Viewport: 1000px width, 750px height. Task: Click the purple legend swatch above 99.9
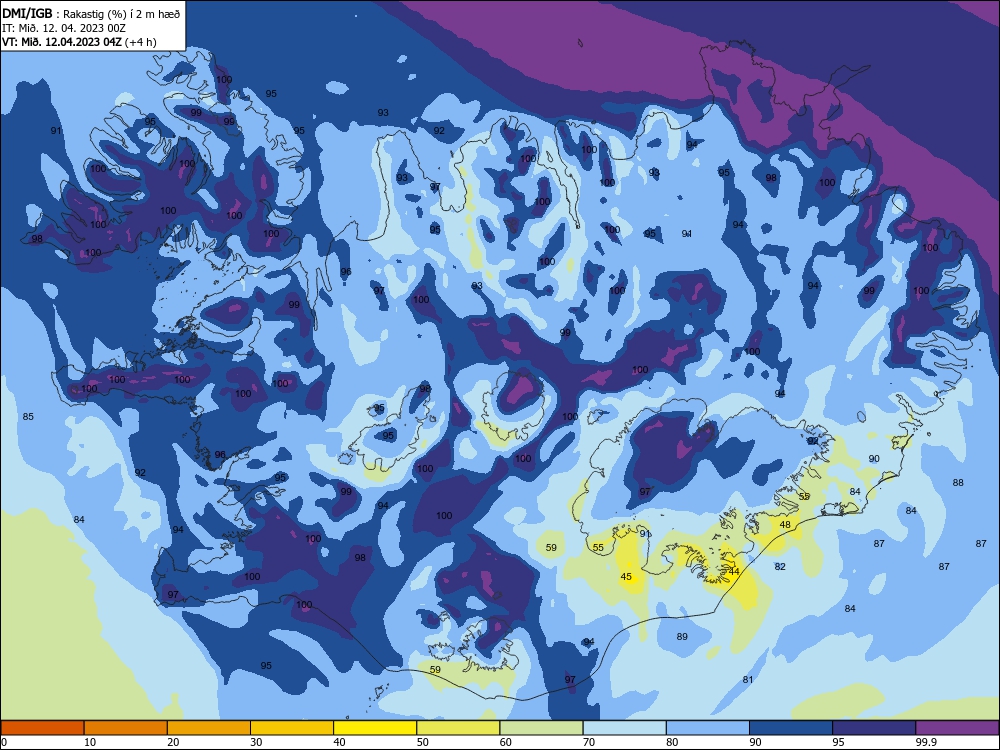pos(957,728)
